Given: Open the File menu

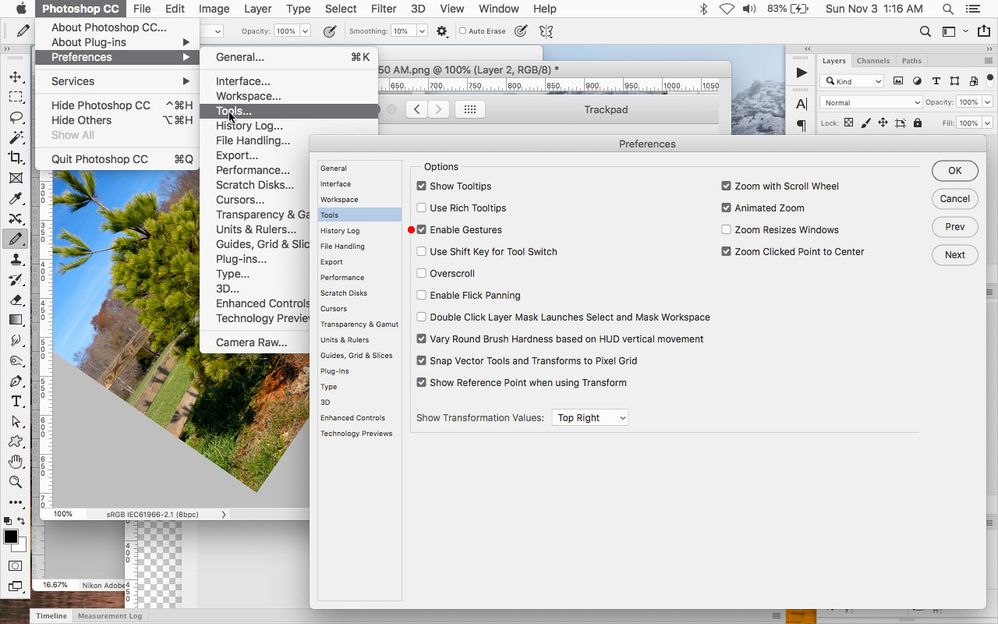Looking at the screenshot, I should pos(141,9).
